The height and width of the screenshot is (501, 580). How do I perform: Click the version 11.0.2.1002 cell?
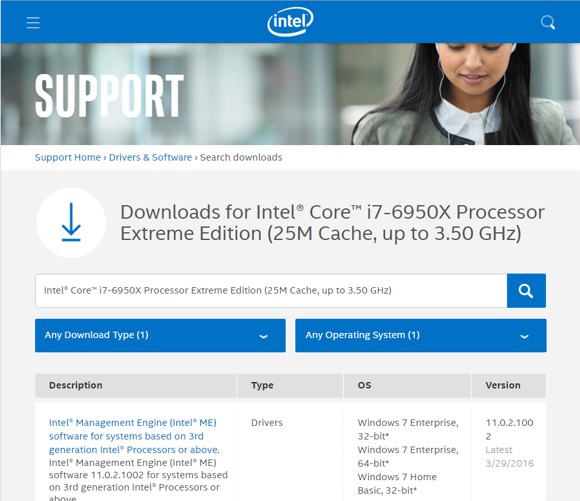point(509,429)
